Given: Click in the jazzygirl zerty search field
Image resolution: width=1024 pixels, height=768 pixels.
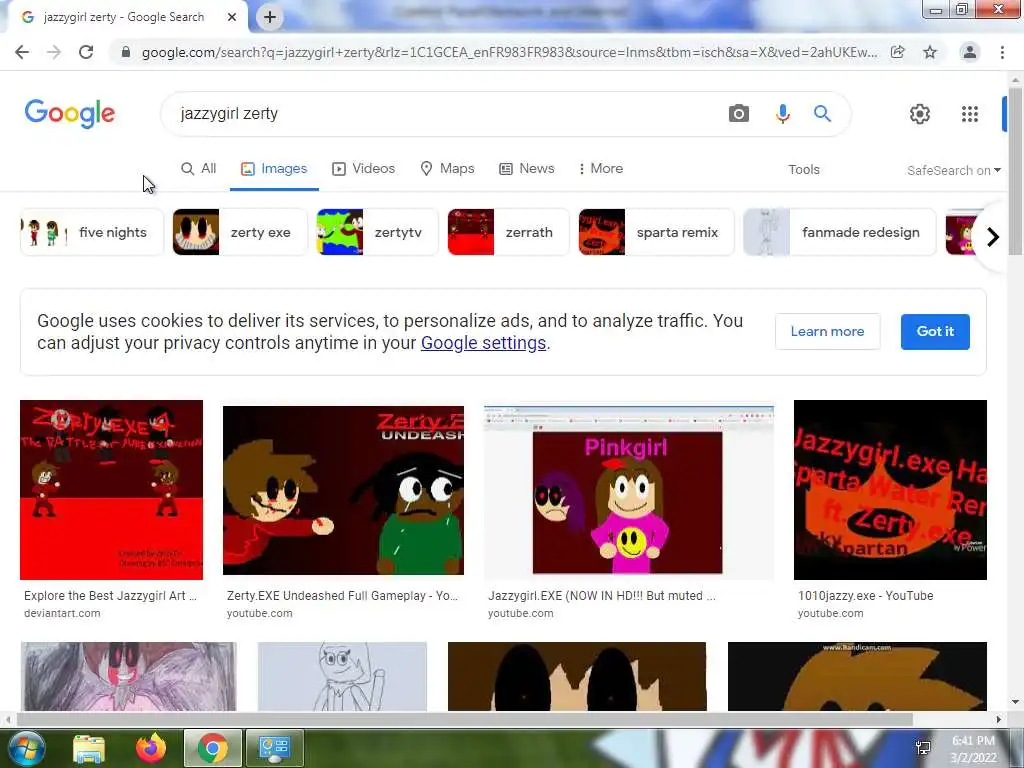Looking at the screenshot, I should pyautogui.click(x=444, y=114).
